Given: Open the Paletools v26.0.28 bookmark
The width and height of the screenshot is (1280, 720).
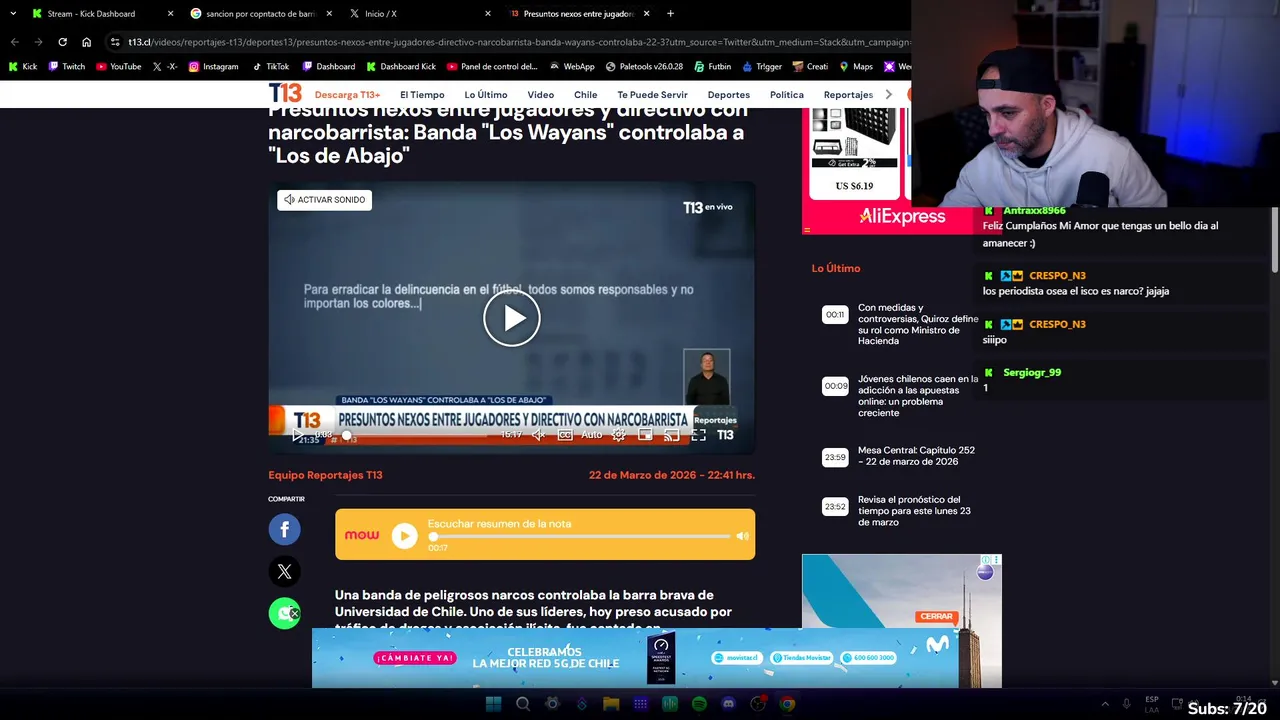Looking at the screenshot, I should point(644,67).
